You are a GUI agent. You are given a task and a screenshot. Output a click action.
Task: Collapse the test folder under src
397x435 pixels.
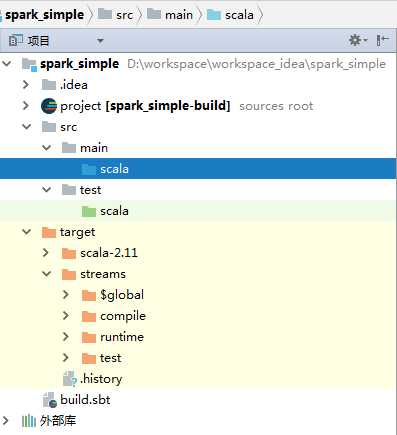click(x=46, y=190)
